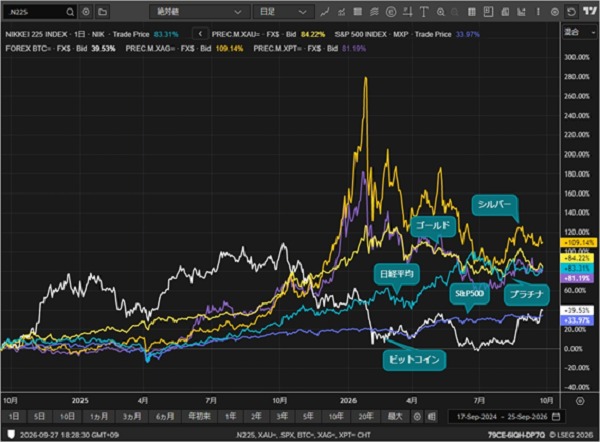Open the 日足 interval dropdown
The image size is (600, 442).
click(x=284, y=12)
